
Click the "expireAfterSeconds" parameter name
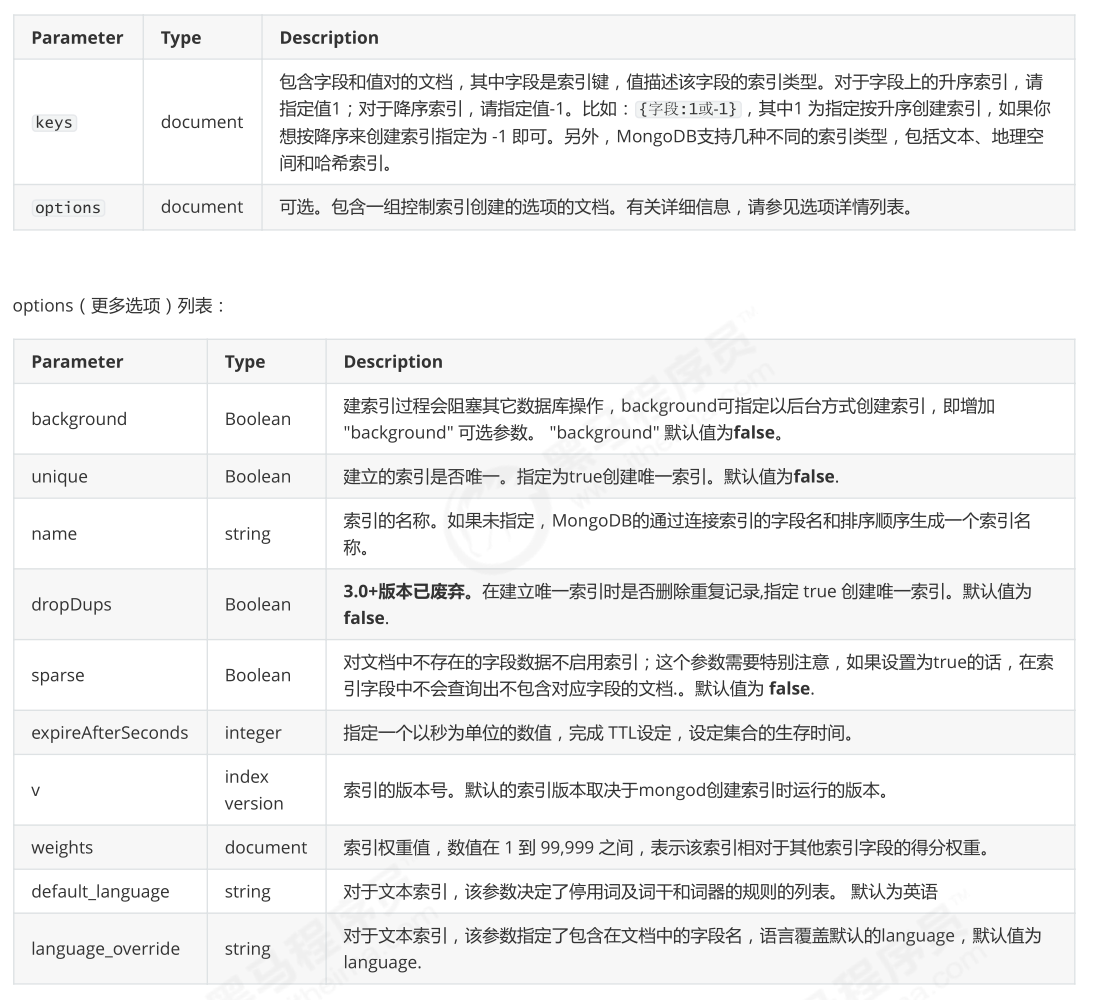tap(109, 733)
